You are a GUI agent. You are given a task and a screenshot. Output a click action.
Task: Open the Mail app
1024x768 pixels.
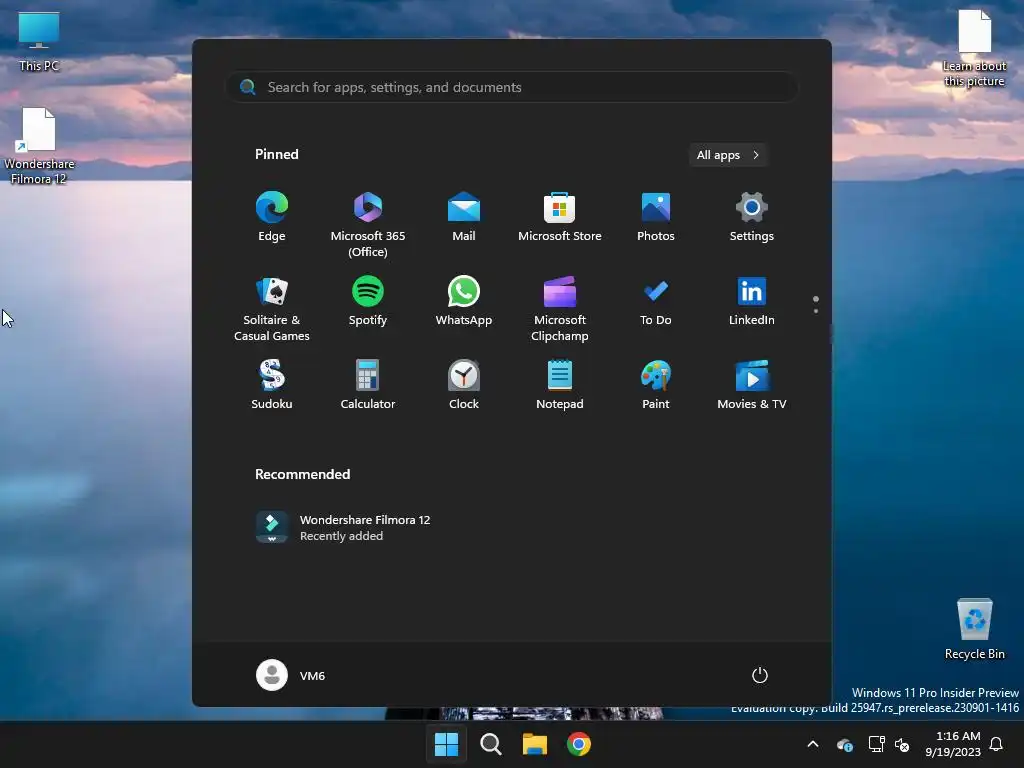pyautogui.click(x=464, y=217)
